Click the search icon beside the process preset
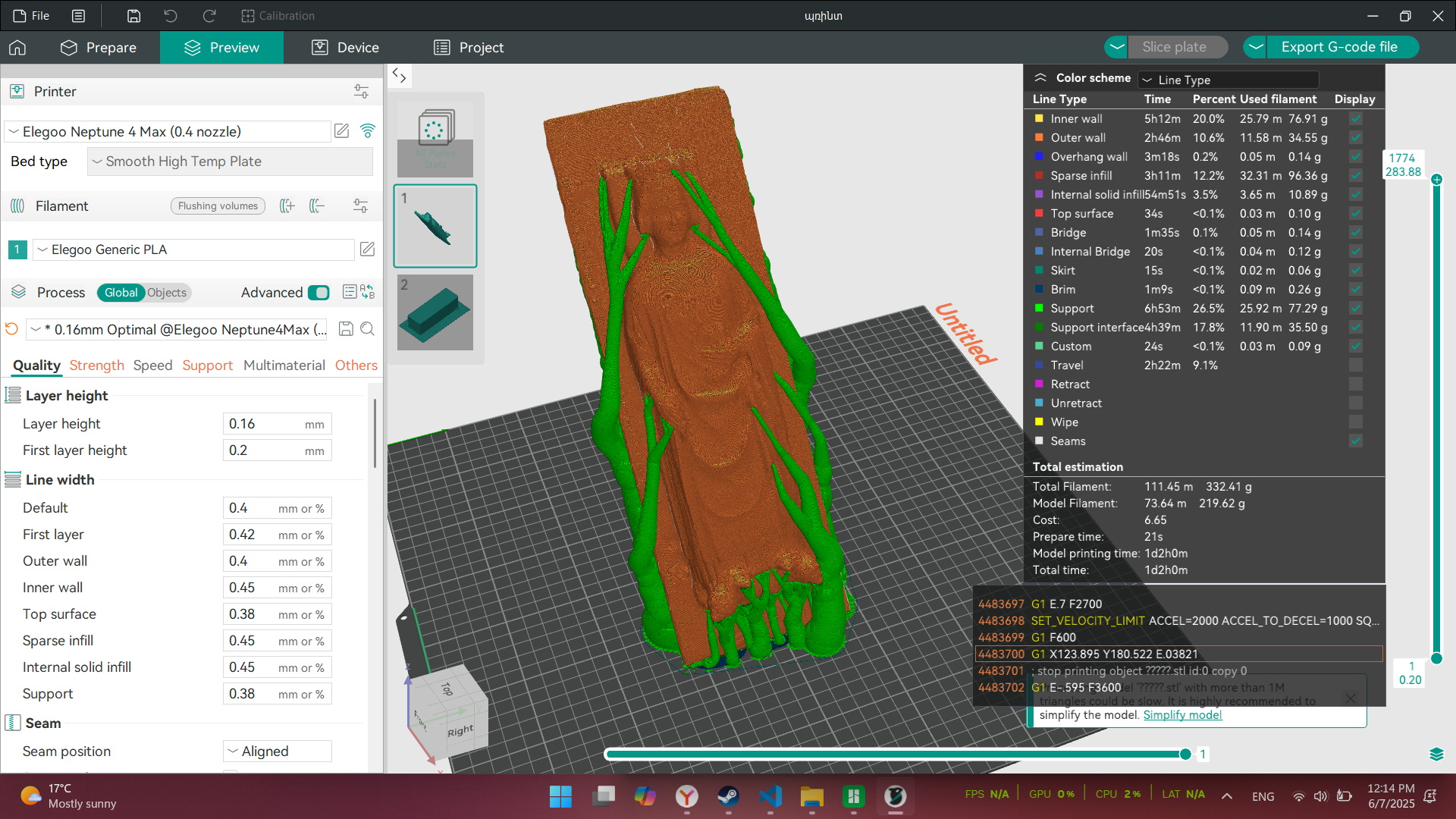 [368, 329]
